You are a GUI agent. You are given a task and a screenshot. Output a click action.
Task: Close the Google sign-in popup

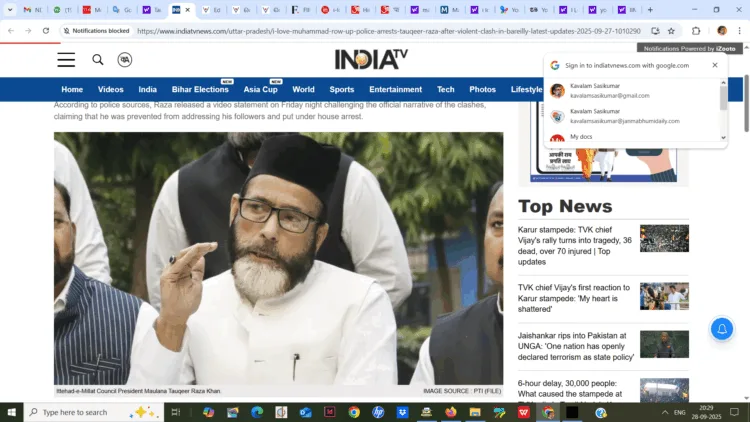pos(715,65)
